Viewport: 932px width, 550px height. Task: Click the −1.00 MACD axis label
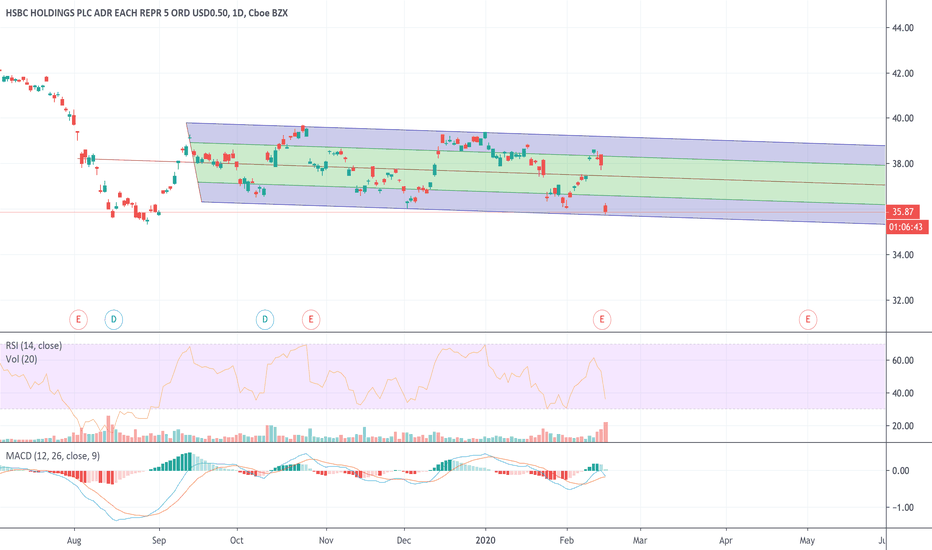[901, 507]
